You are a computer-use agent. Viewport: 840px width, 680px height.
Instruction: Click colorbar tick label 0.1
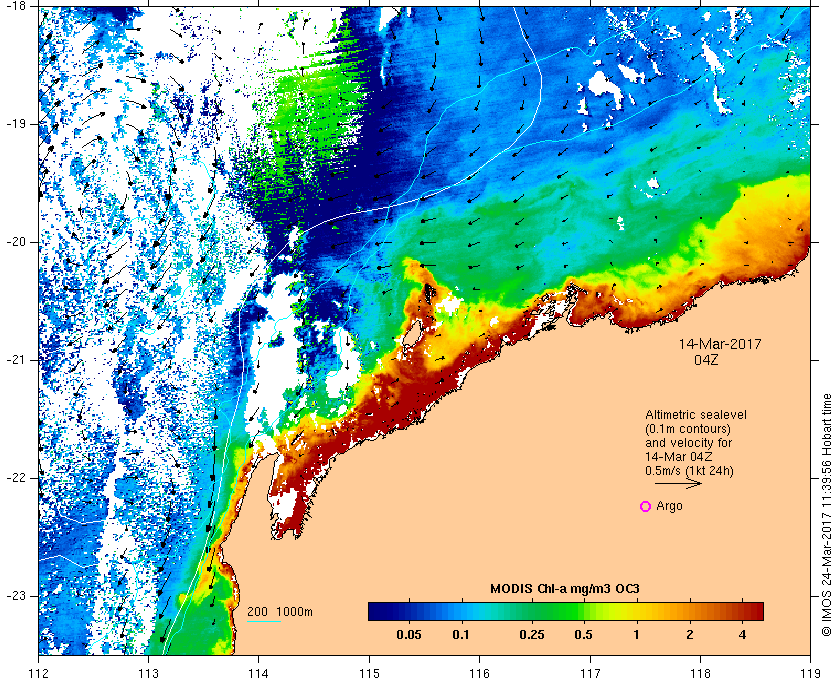pyautogui.click(x=461, y=636)
